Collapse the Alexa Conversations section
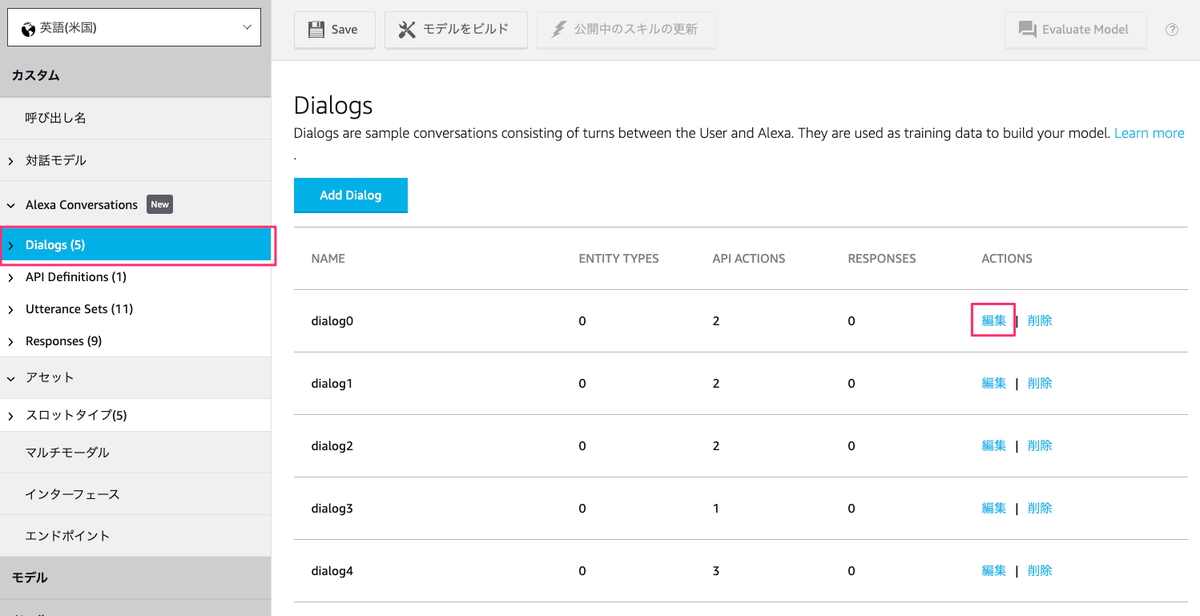Screen dimensions: 1200x616 click(x=11, y=205)
